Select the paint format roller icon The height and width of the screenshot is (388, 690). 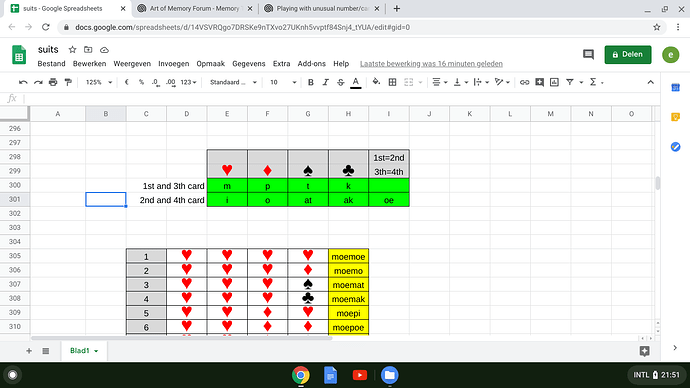[x=68, y=82]
